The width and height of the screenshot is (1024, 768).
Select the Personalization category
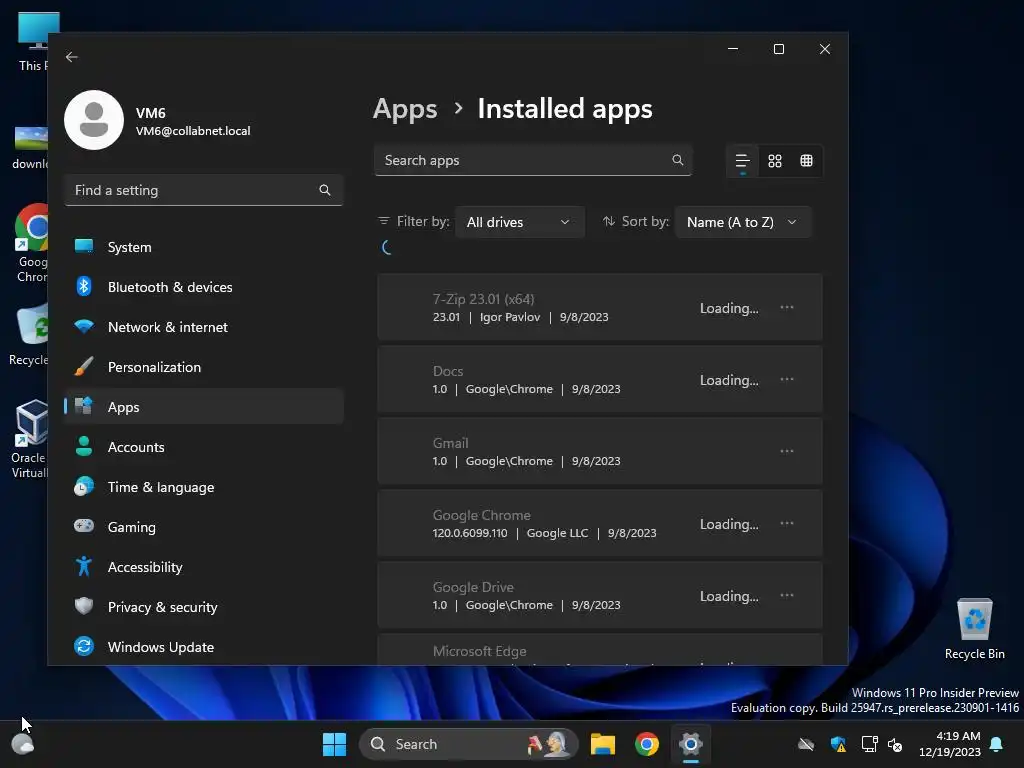[204, 367]
